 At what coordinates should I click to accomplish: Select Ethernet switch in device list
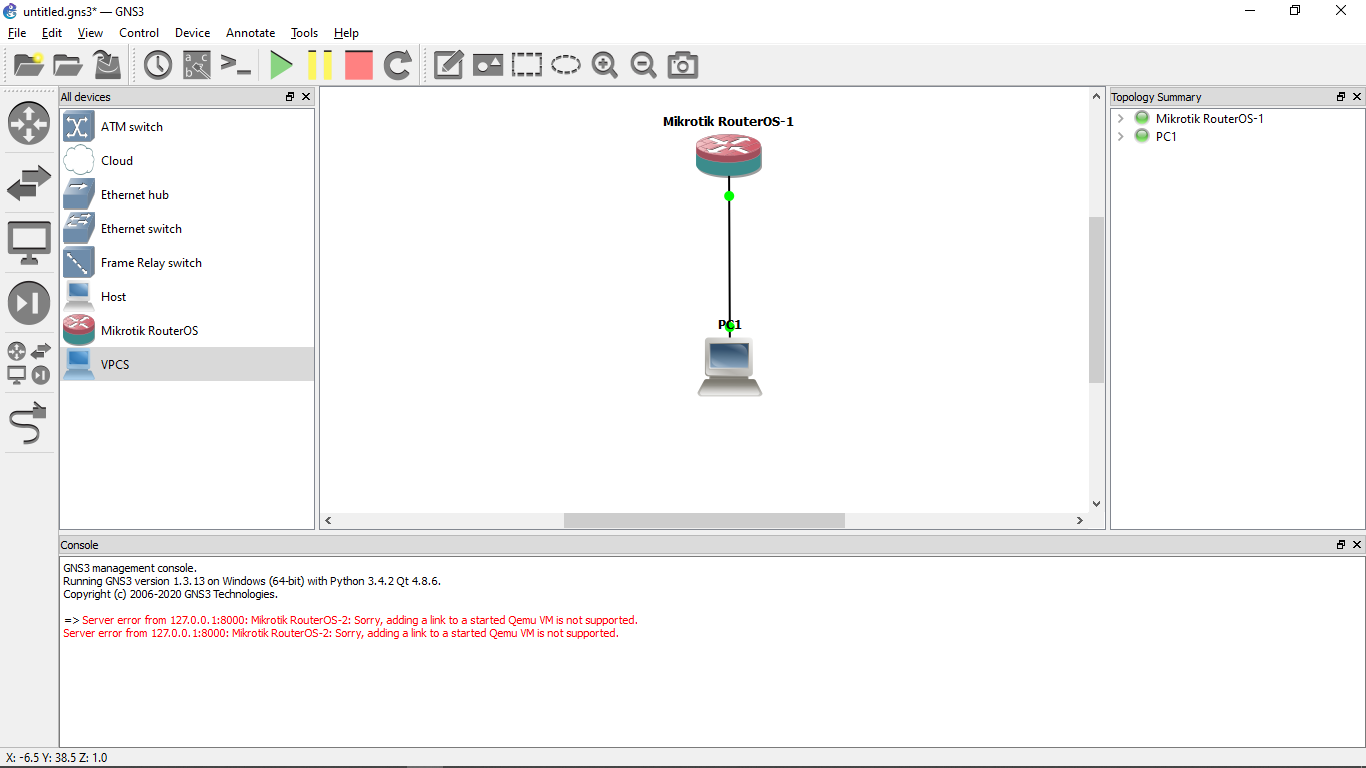point(187,229)
